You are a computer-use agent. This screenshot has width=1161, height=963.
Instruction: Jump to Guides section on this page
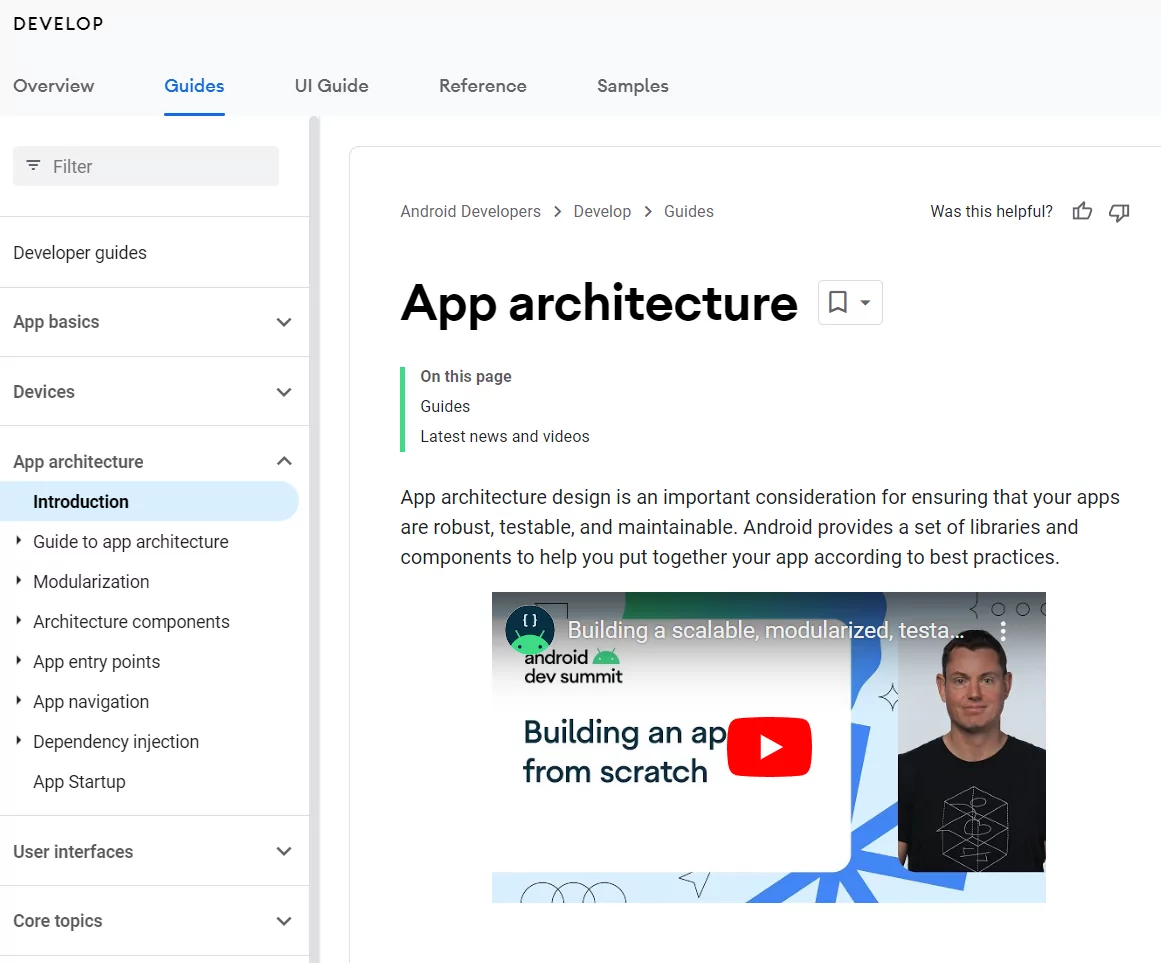coord(445,406)
